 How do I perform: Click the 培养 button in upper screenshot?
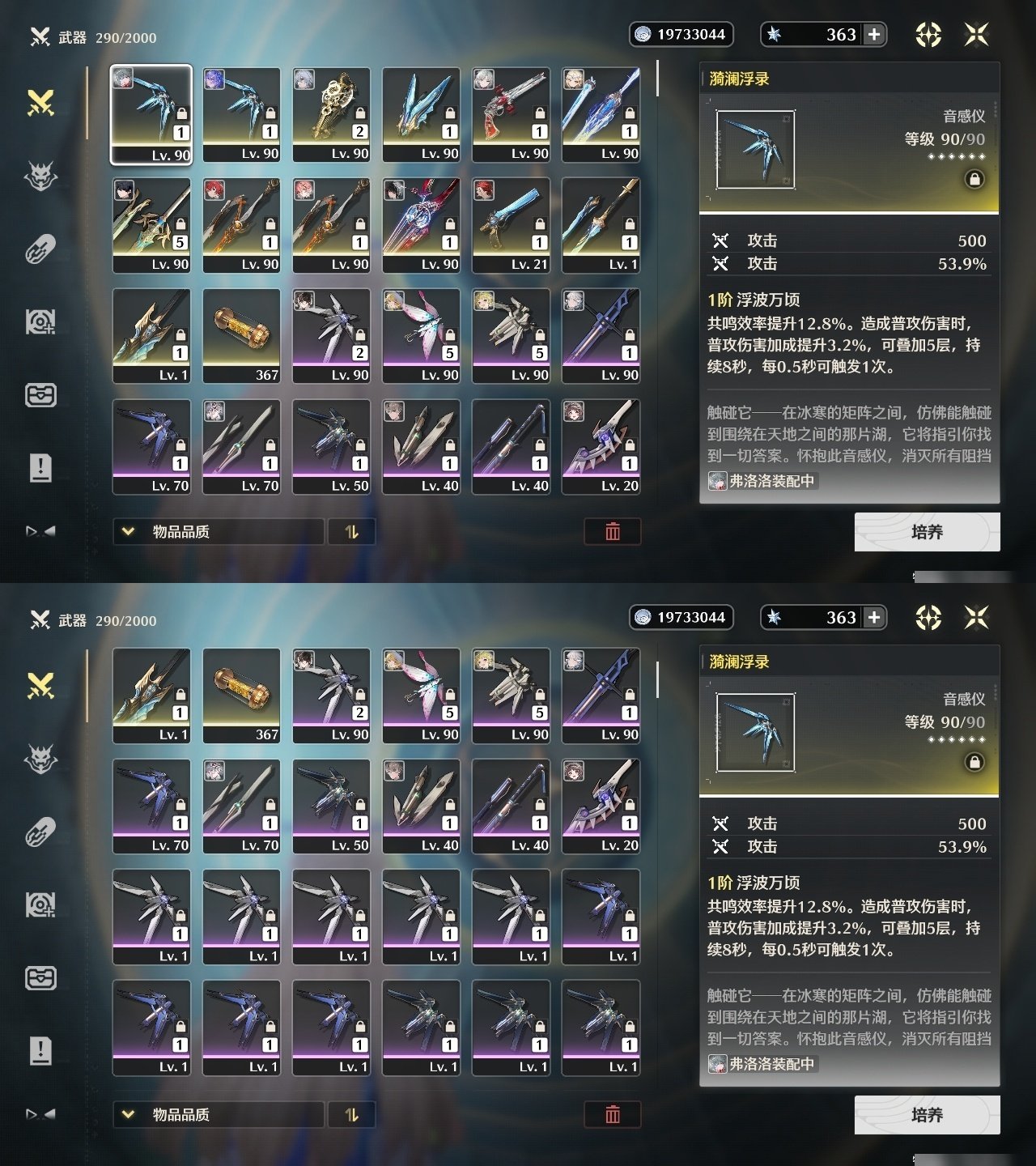927,532
